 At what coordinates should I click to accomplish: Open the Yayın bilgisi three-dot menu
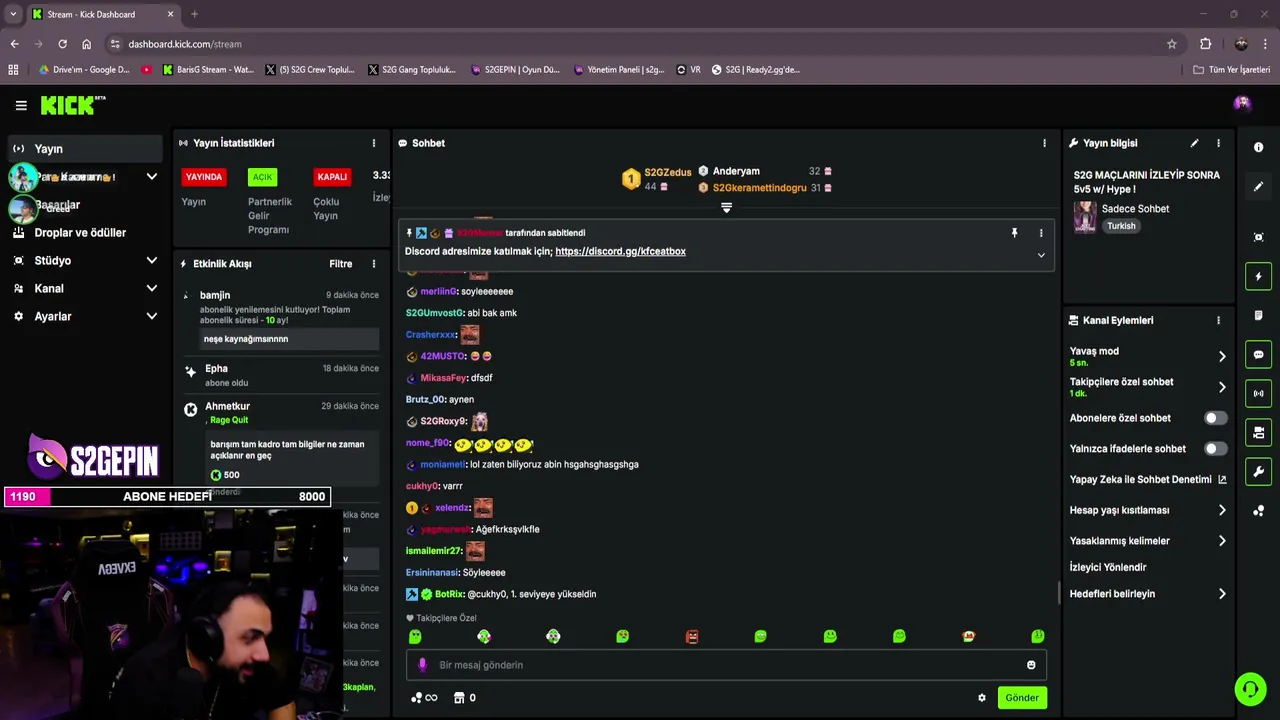(1218, 143)
